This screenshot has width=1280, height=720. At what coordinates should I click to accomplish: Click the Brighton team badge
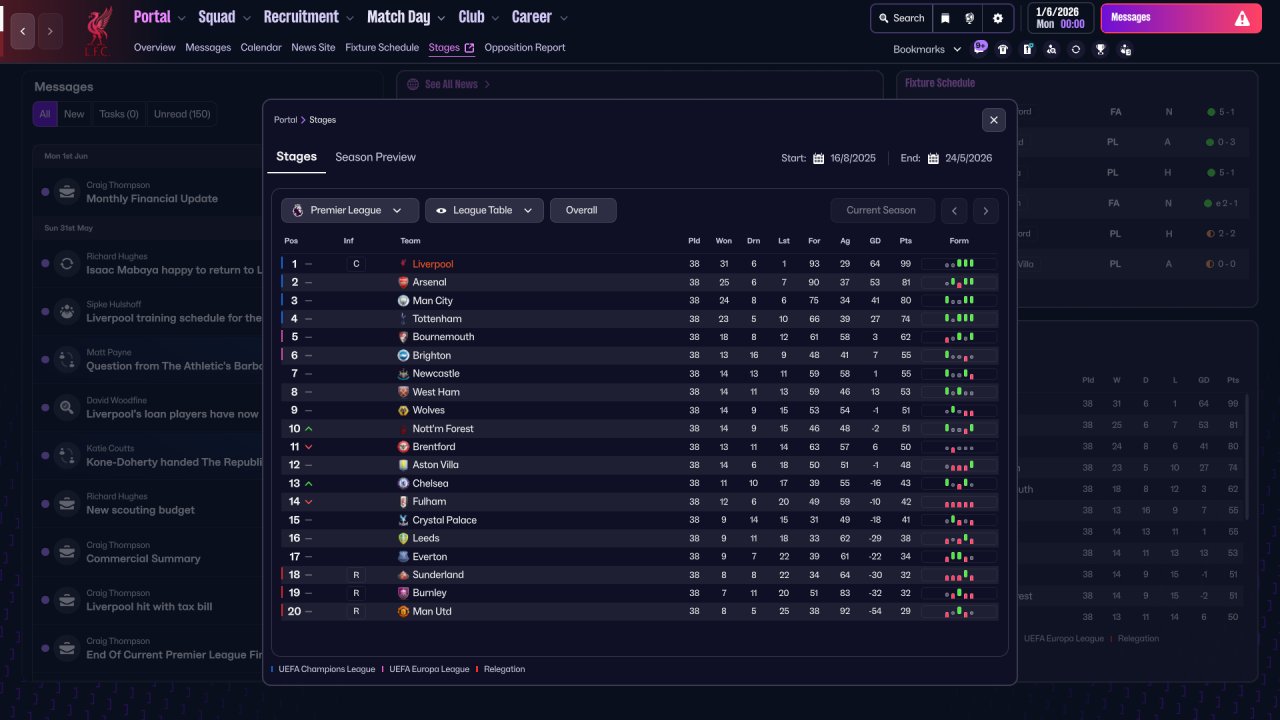coord(403,355)
